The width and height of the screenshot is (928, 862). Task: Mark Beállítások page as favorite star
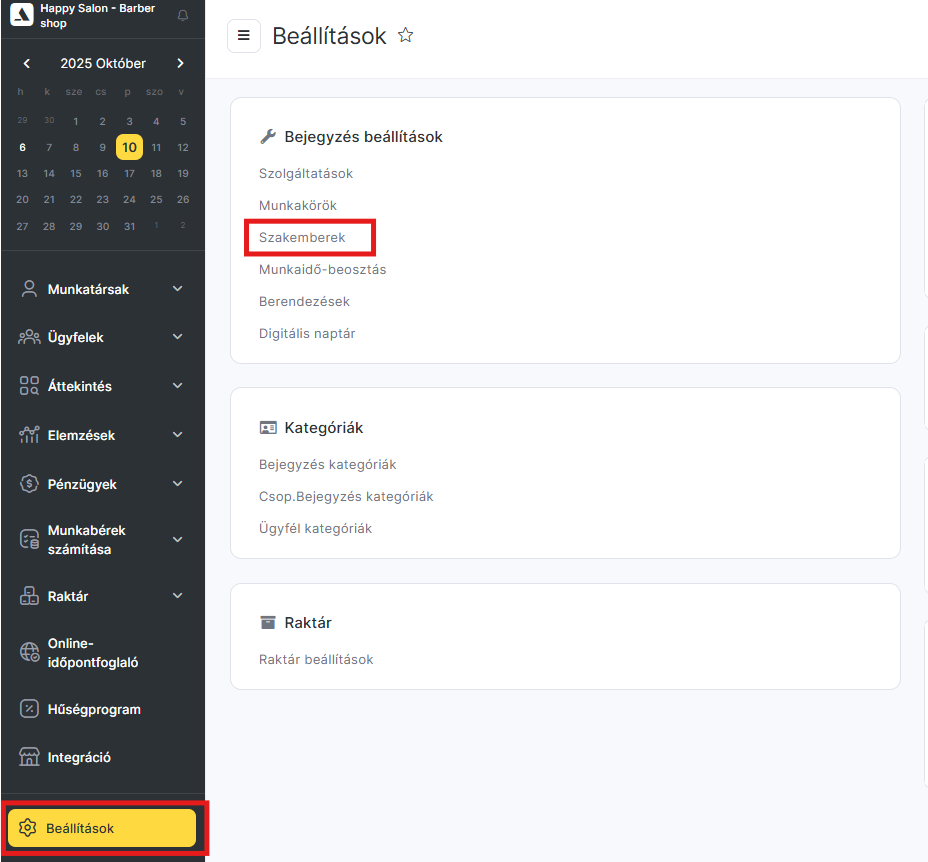[x=405, y=35]
